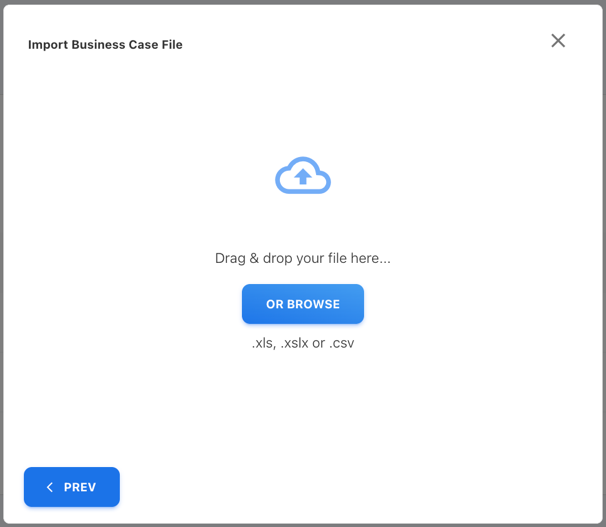Screen dimensions: 606x527
Task: Go back with the PREV button
Action: pos(72,487)
